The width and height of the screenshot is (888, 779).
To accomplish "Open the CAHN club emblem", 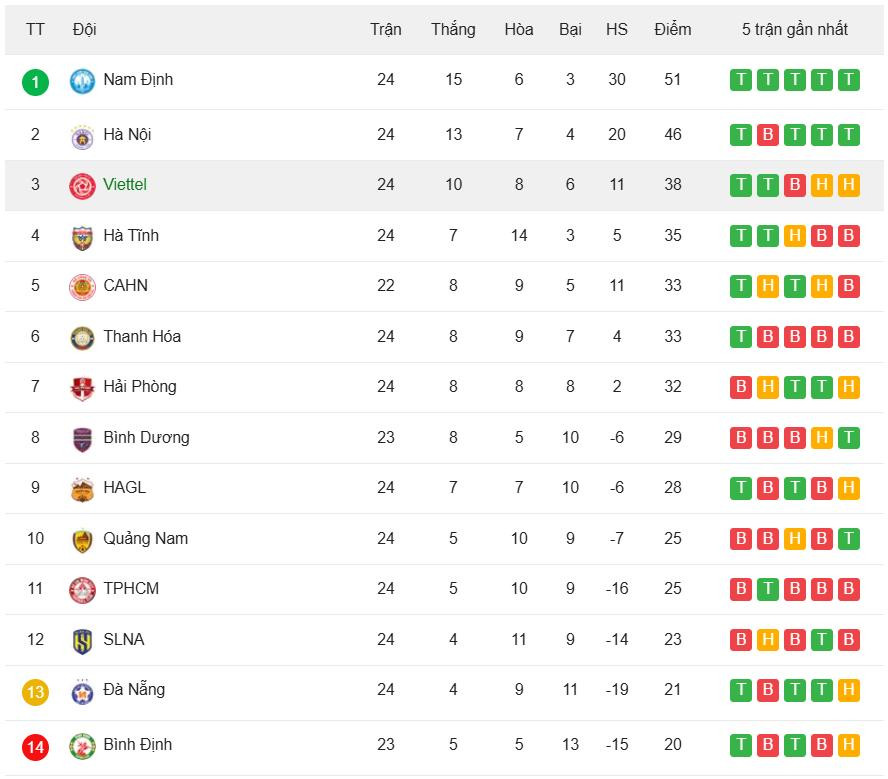I will click(82, 286).
